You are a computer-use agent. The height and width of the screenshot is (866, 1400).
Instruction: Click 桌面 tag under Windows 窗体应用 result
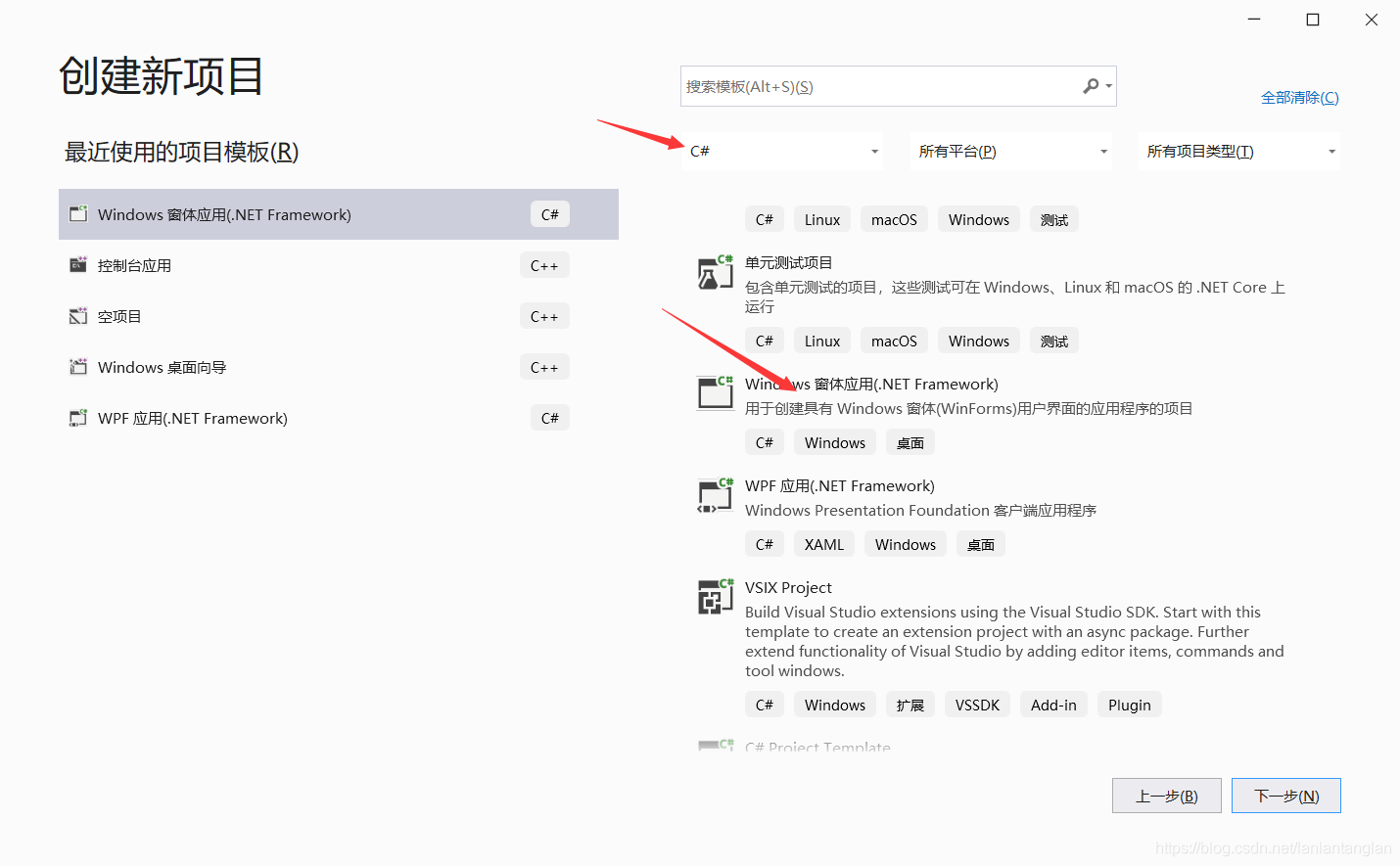point(910,442)
